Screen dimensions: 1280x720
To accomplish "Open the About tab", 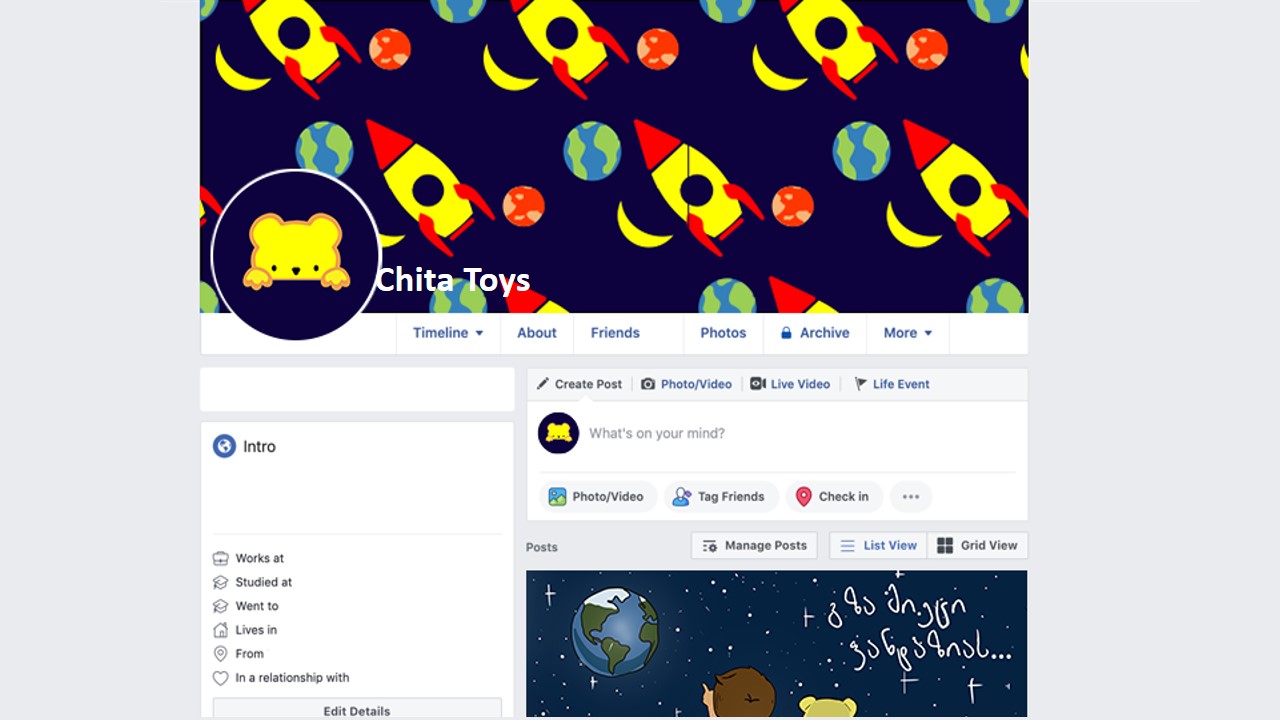I will coord(537,333).
